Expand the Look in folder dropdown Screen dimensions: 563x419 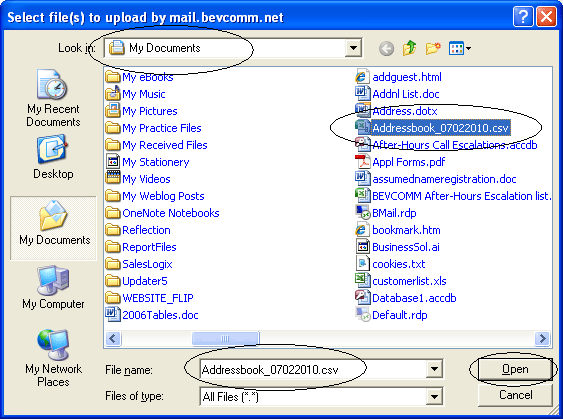(353, 48)
